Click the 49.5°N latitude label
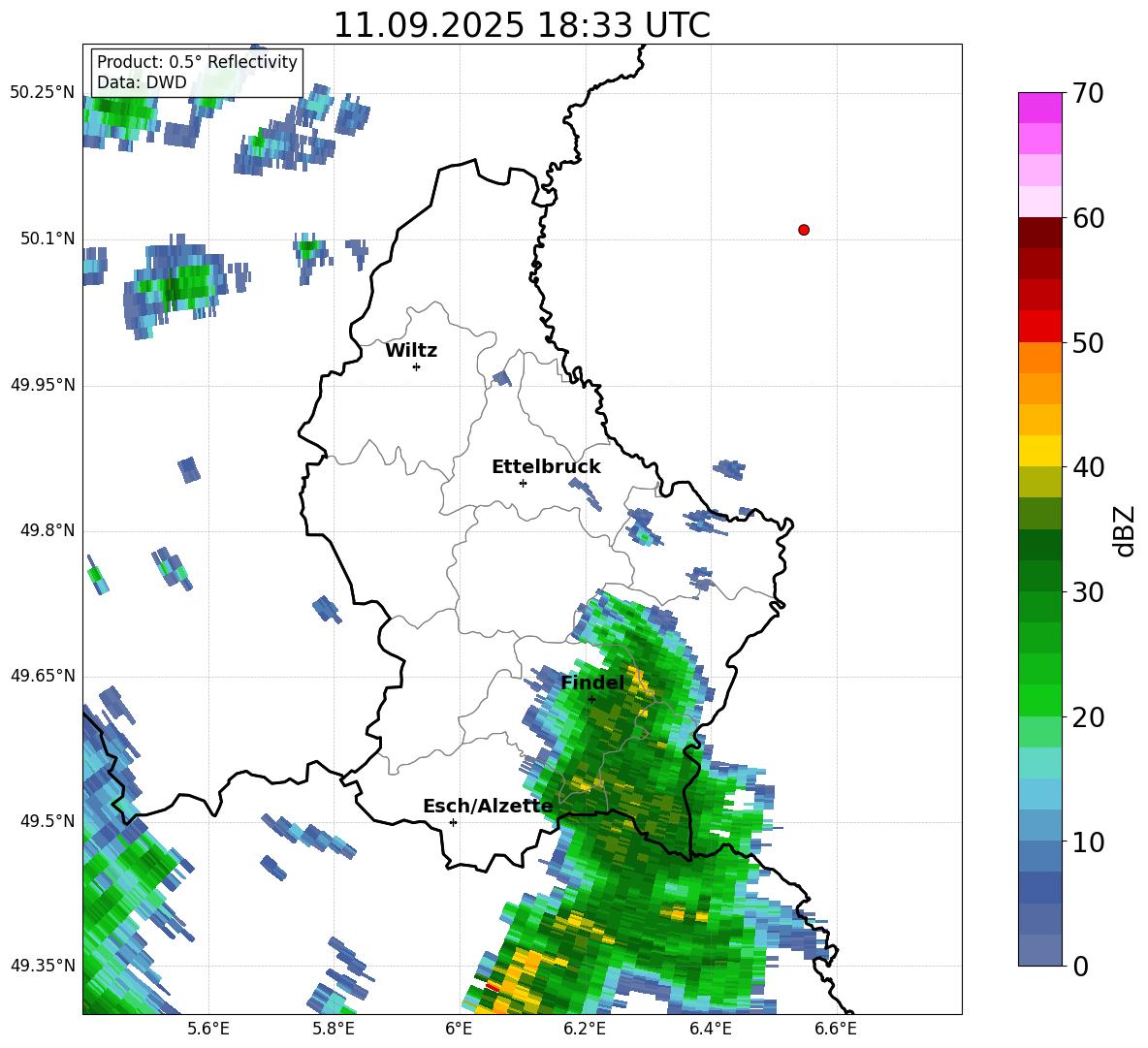 coord(48,820)
